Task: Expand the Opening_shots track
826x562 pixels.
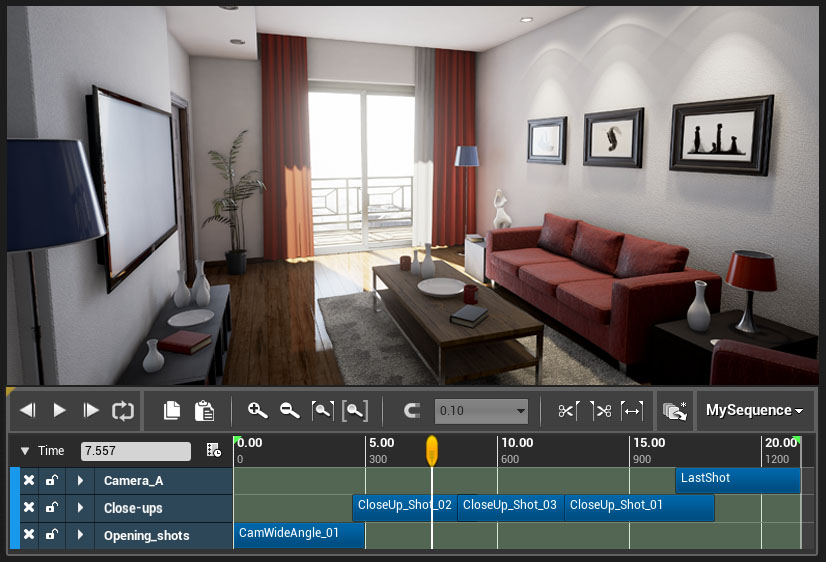Action: pyautogui.click(x=80, y=535)
